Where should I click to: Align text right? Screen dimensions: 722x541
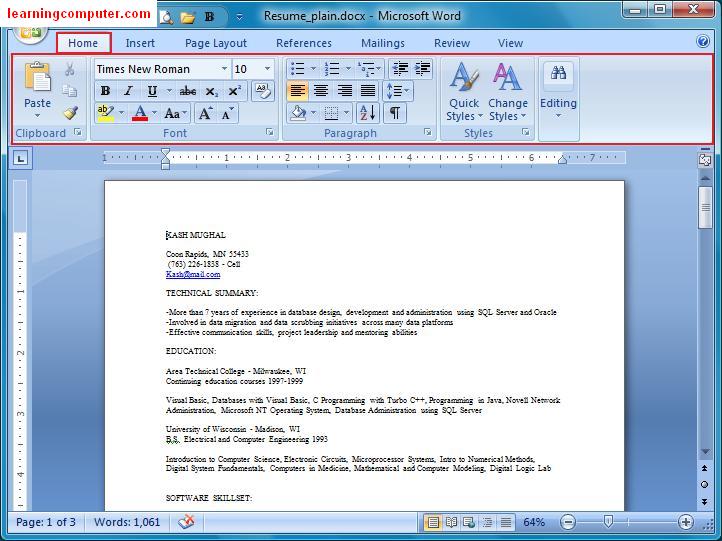344,91
